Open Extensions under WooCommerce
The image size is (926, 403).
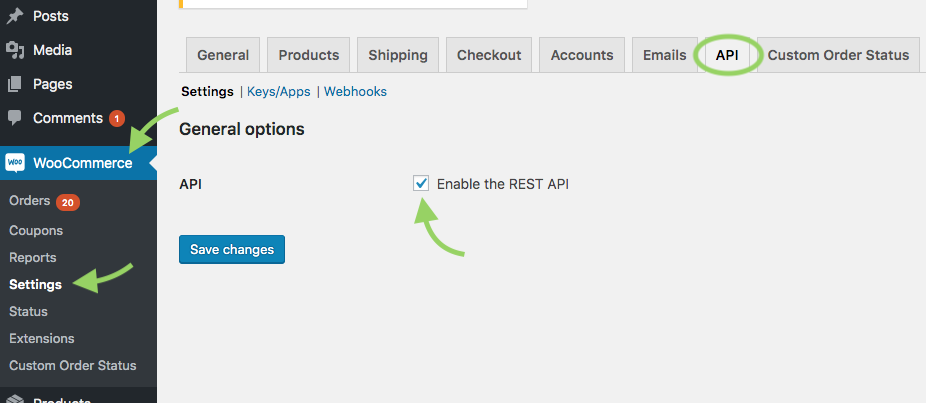pyautogui.click(x=42, y=339)
